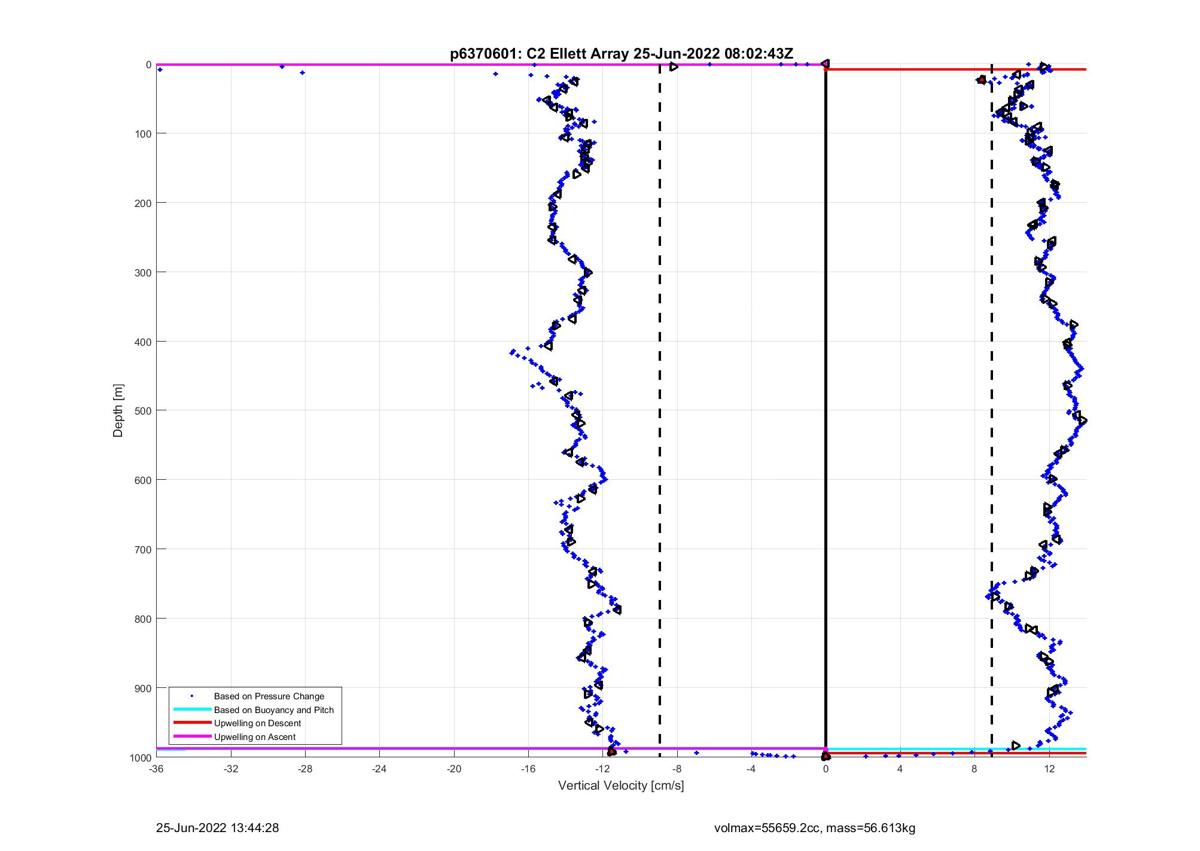Click the depth tick label 500

pos(142,411)
